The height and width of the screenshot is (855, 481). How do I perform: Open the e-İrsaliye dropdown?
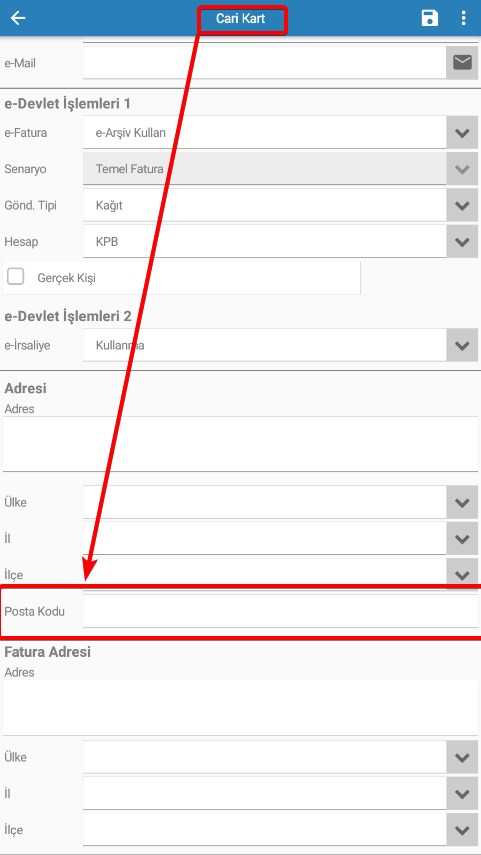click(x=462, y=345)
